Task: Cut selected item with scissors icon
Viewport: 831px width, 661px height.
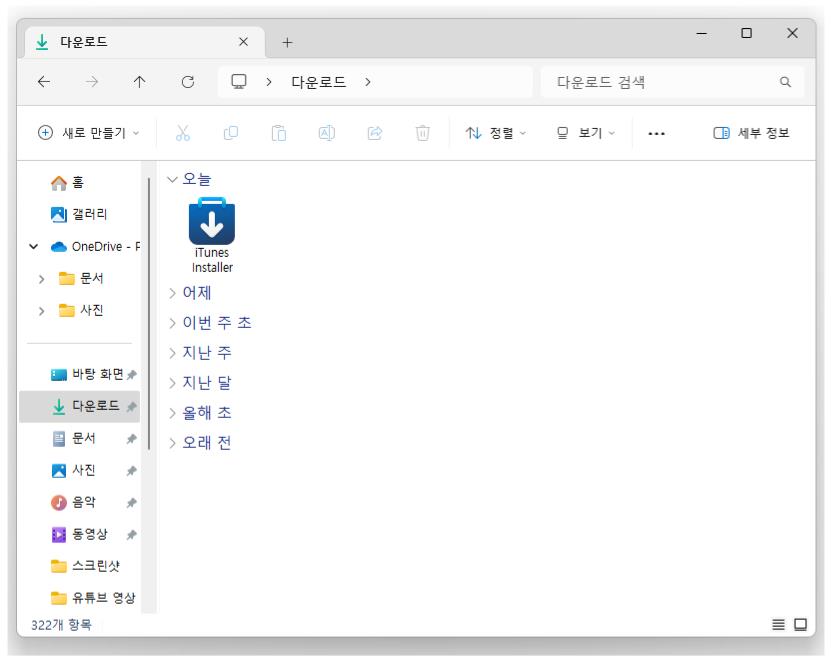Action: (x=183, y=133)
